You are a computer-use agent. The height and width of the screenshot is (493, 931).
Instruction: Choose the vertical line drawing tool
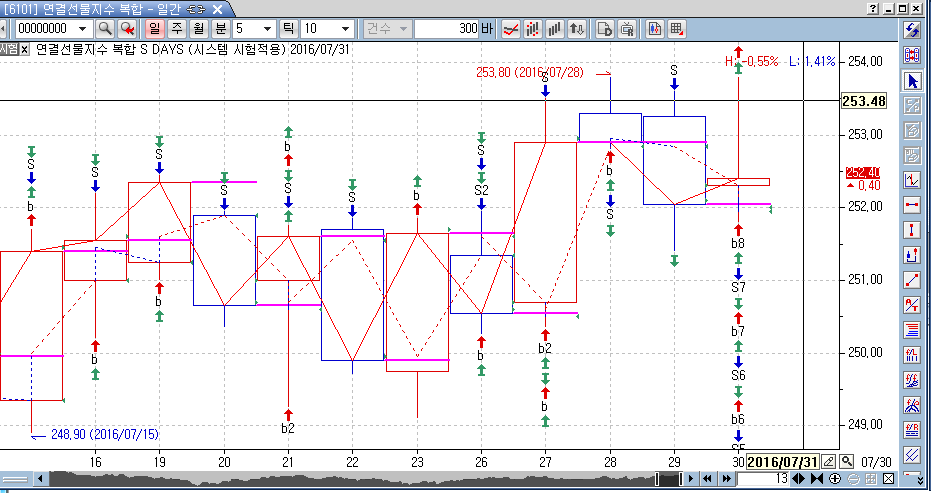coord(912,230)
